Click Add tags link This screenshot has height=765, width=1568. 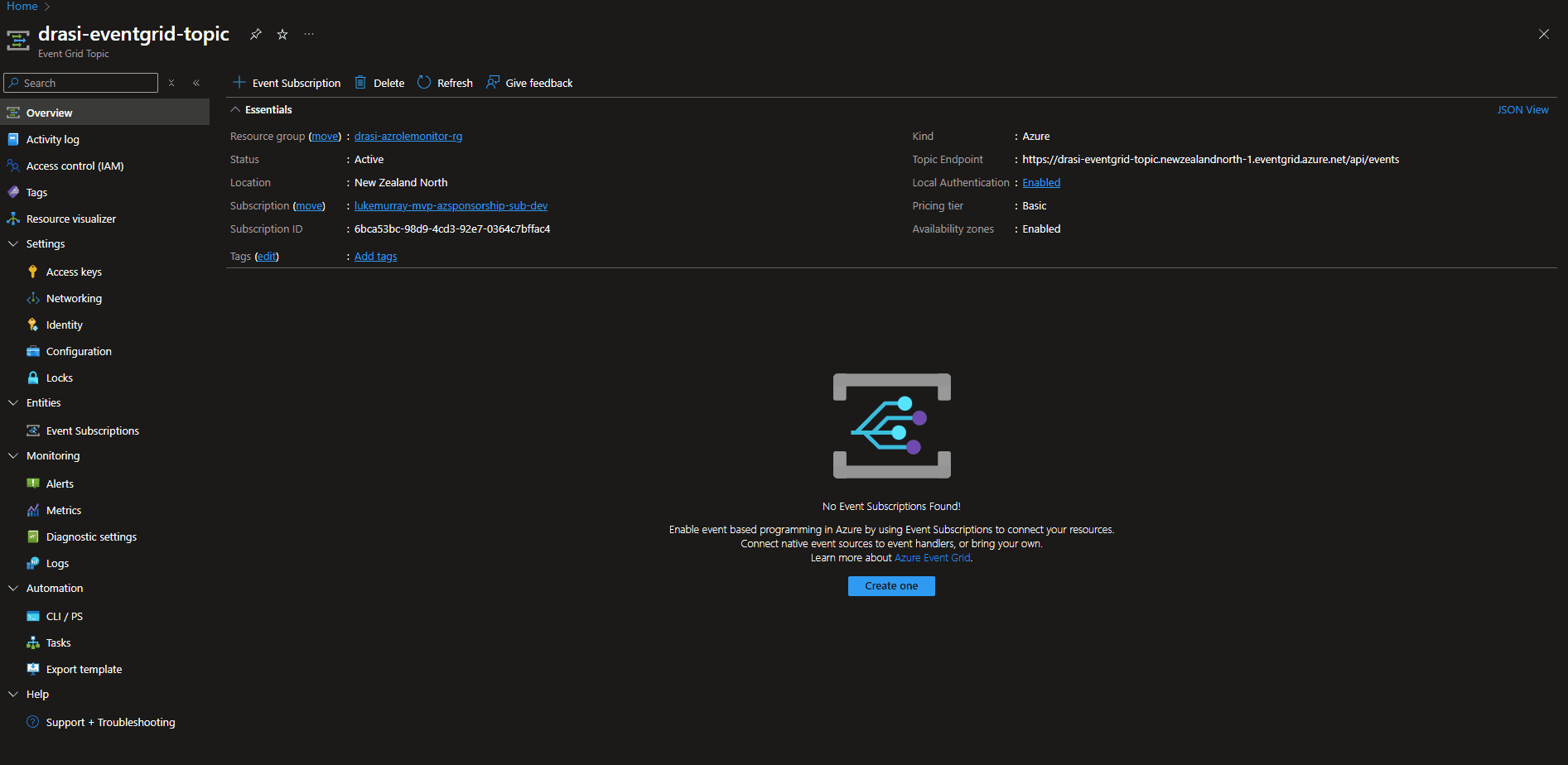click(x=375, y=256)
